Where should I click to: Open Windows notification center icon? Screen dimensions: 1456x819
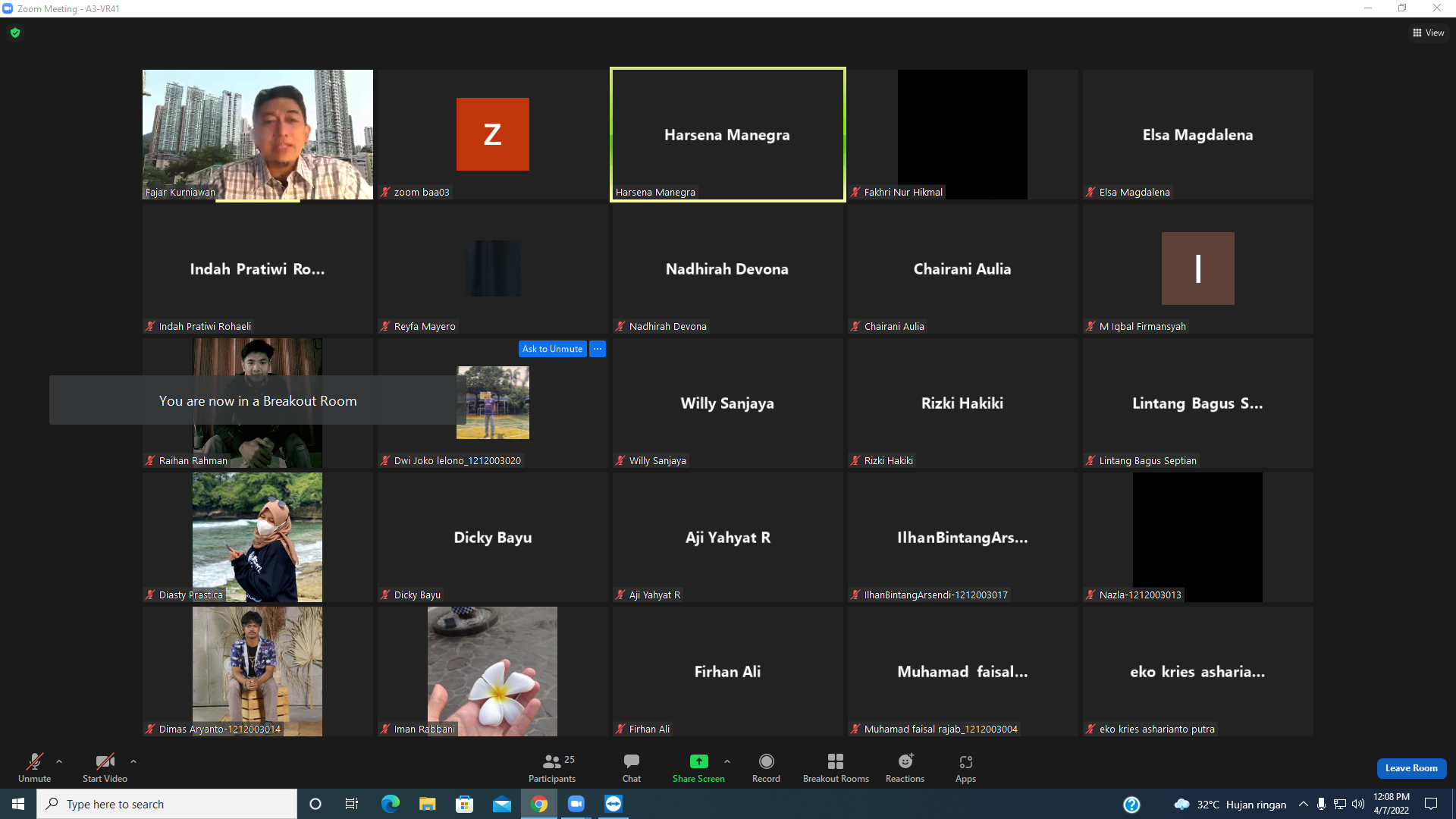click(x=1431, y=804)
